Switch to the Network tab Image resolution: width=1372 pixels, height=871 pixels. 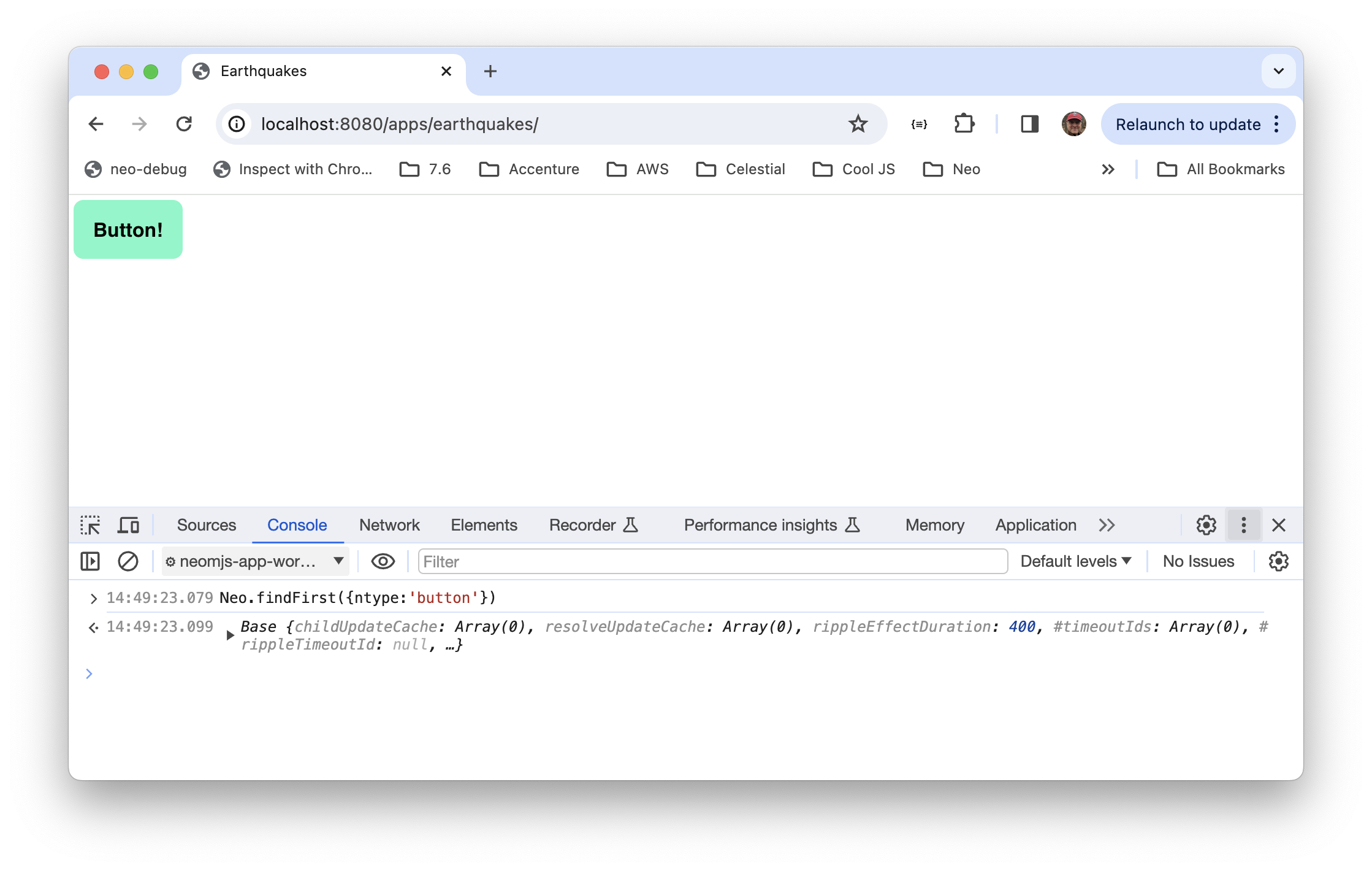coord(389,526)
